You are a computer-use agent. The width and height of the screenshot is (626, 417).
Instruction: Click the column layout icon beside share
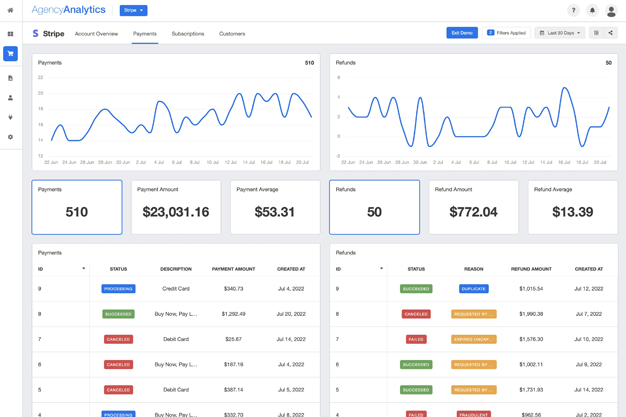point(596,33)
